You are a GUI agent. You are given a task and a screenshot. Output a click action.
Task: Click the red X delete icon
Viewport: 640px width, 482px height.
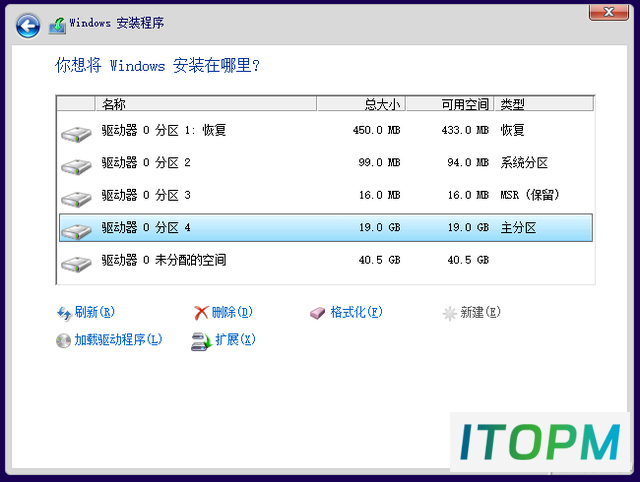[201, 313]
